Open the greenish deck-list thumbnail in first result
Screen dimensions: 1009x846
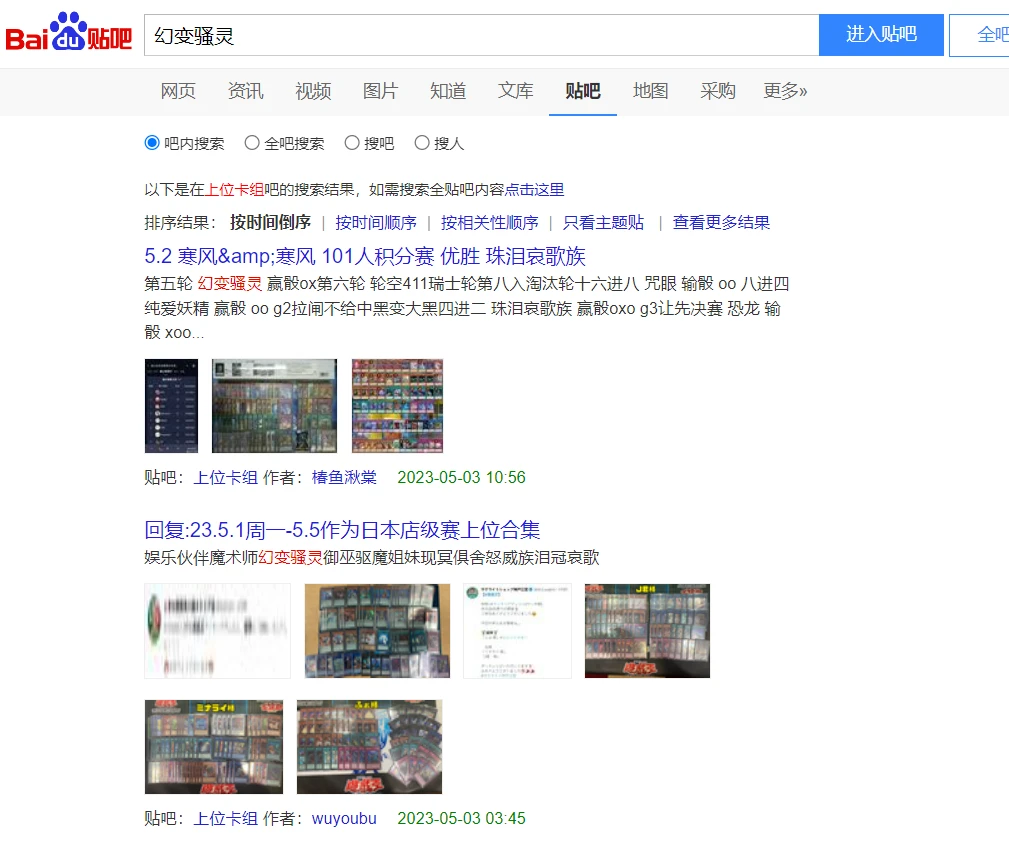pyautogui.click(x=274, y=406)
